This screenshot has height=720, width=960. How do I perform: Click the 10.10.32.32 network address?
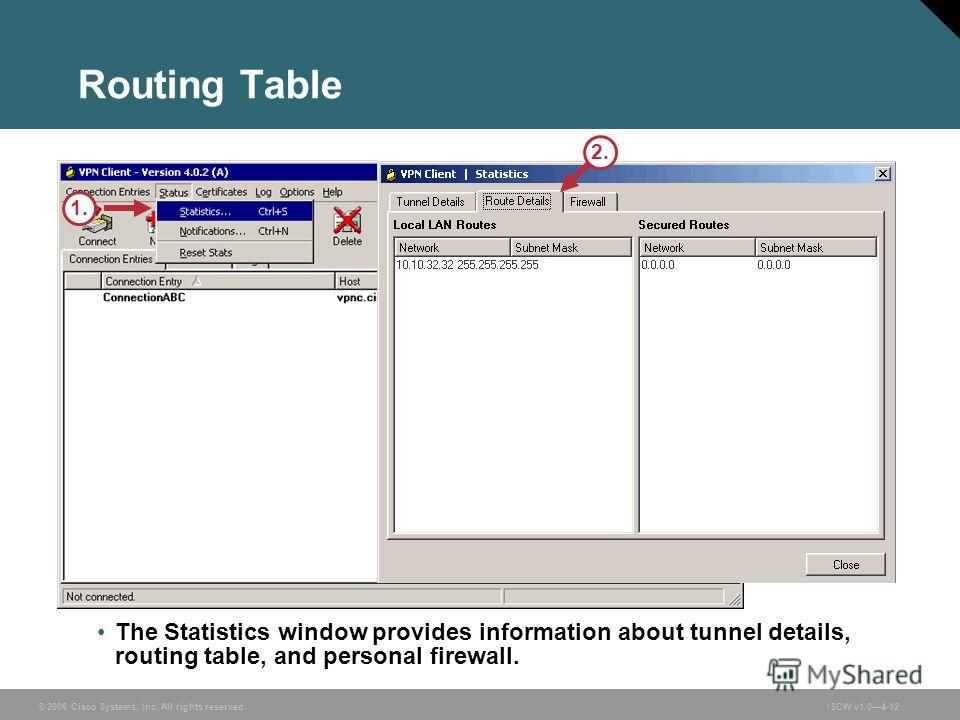pos(425,265)
